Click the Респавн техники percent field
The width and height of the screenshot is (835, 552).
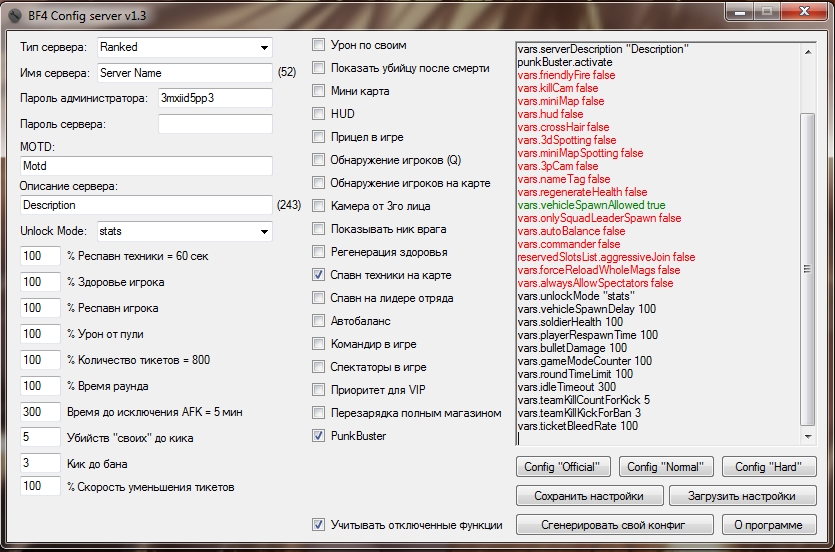point(40,256)
